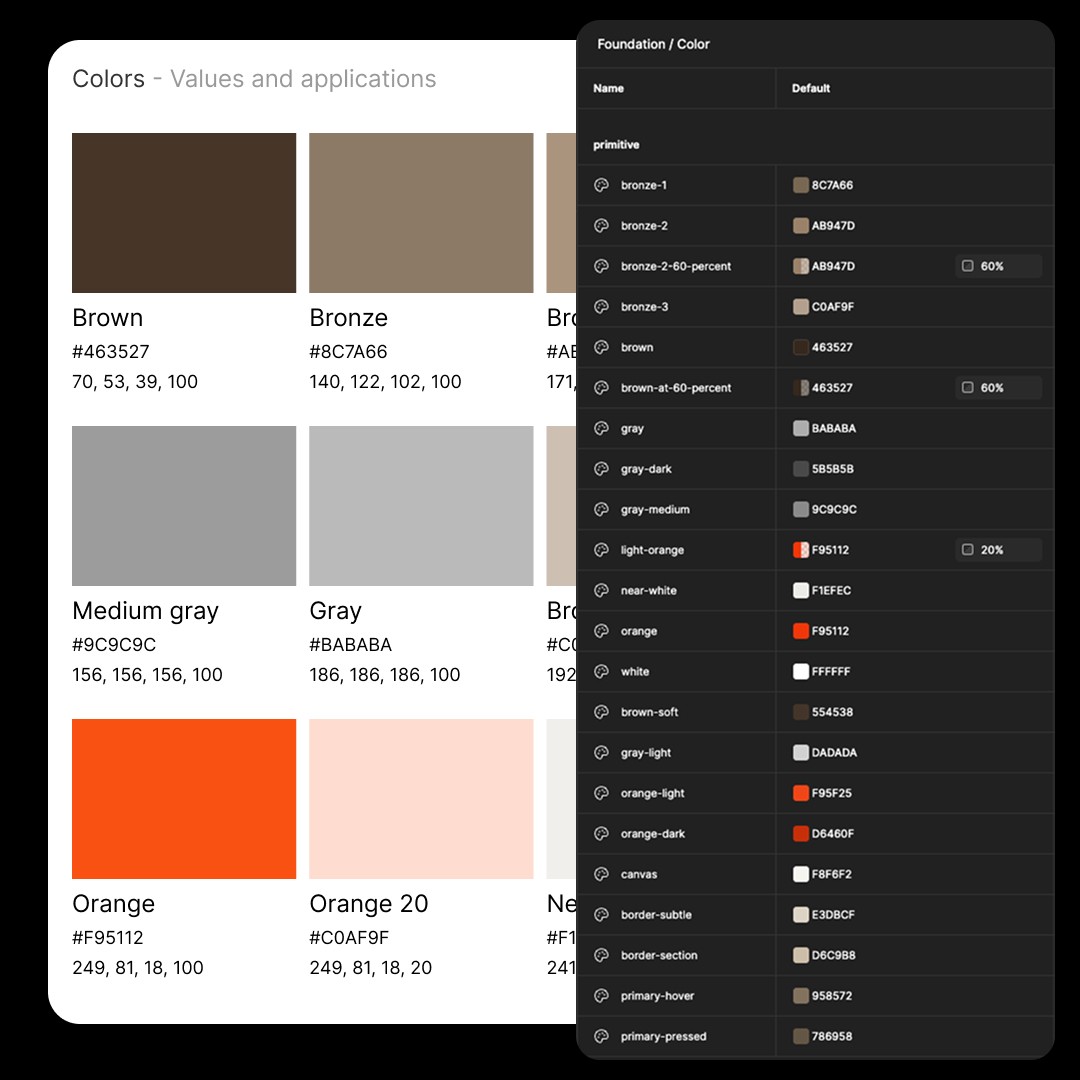Select the primary-hover variable name

coord(657,996)
